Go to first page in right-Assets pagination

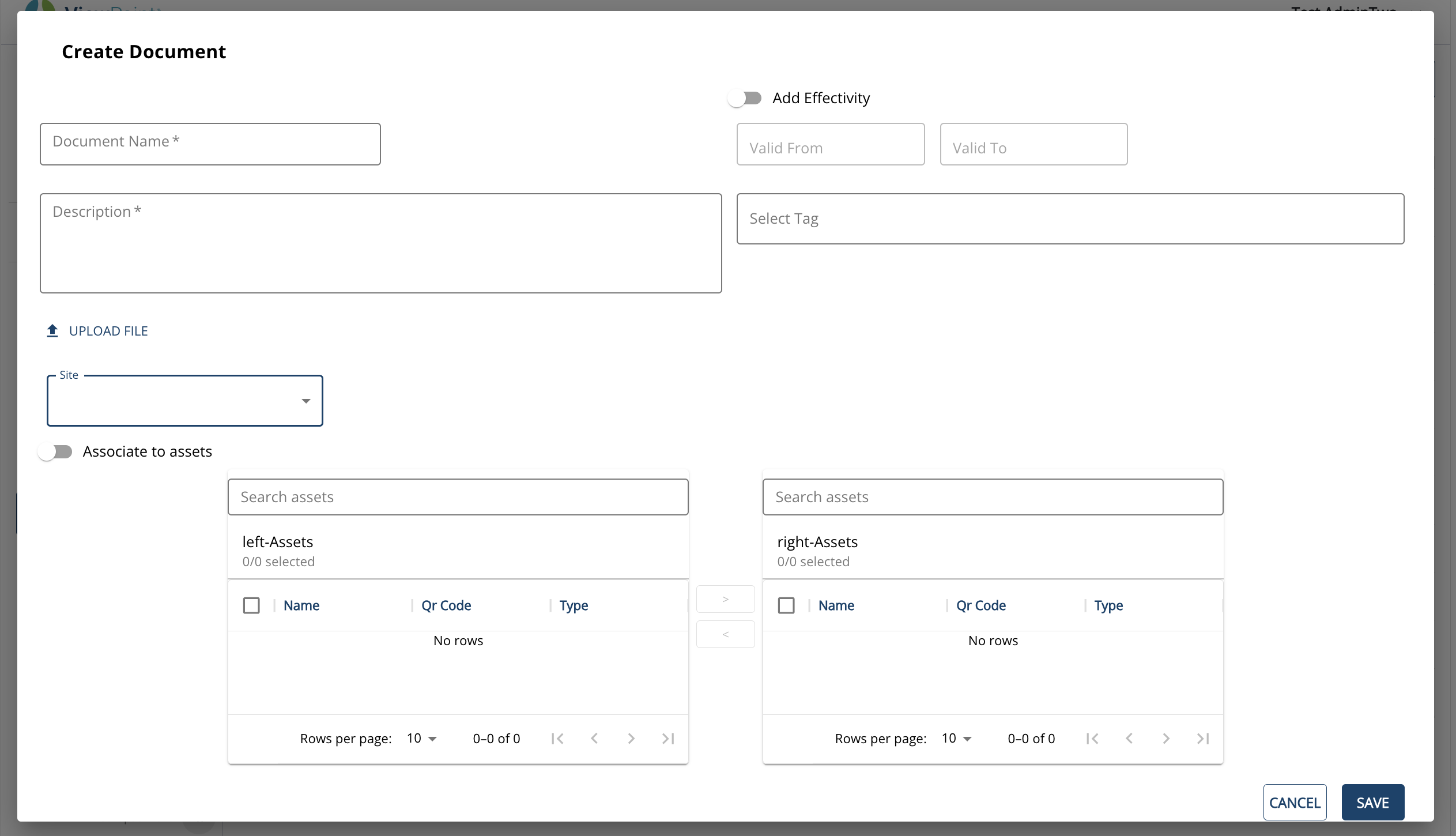(x=1091, y=739)
